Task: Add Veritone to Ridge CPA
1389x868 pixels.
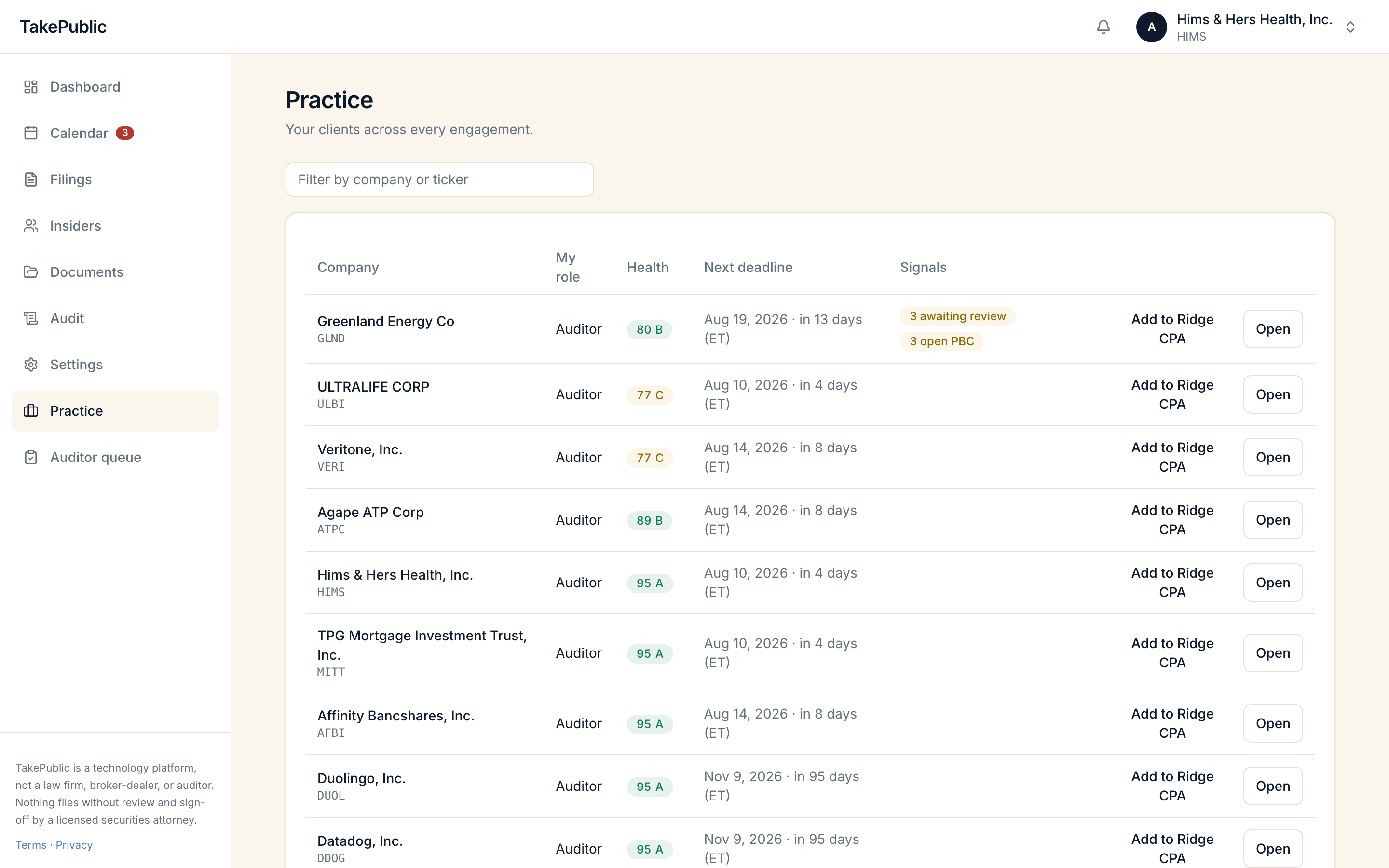Action: (1172, 457)
